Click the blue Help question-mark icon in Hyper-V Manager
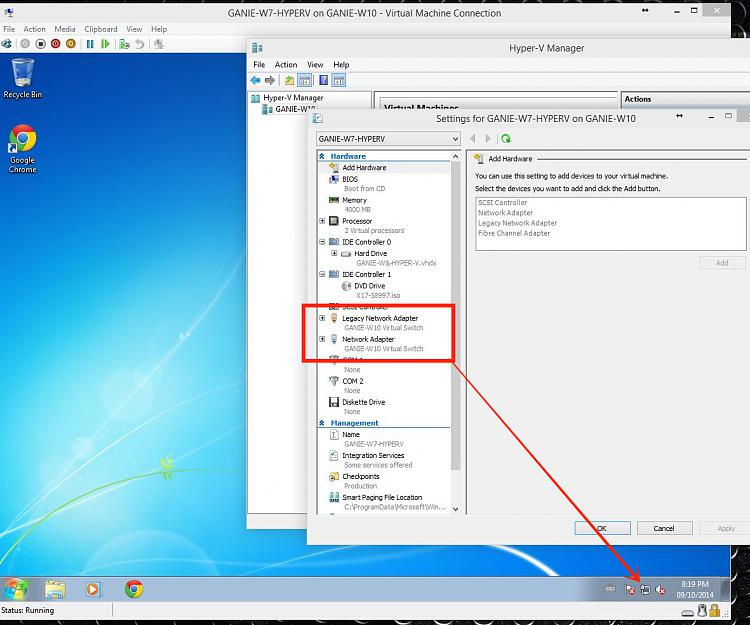The width and height of the screenshot is (750, 625). tap(324, 80)
